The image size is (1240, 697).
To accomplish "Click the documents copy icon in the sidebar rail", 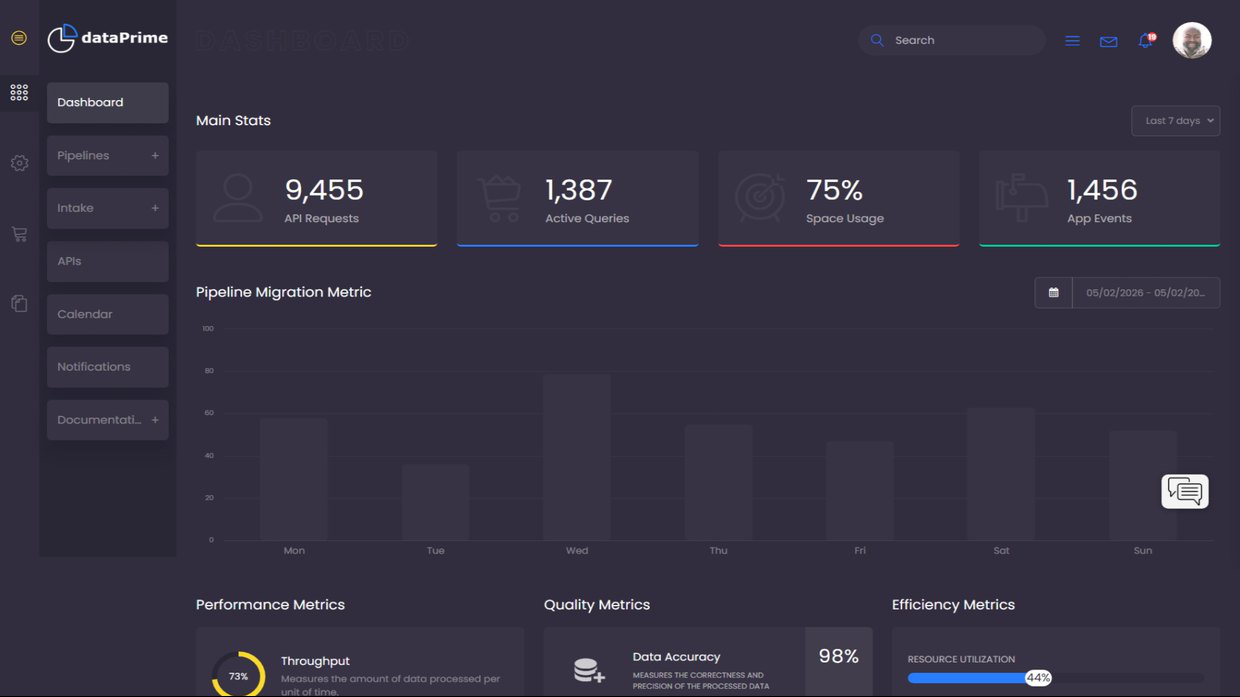I will point(19,303).
